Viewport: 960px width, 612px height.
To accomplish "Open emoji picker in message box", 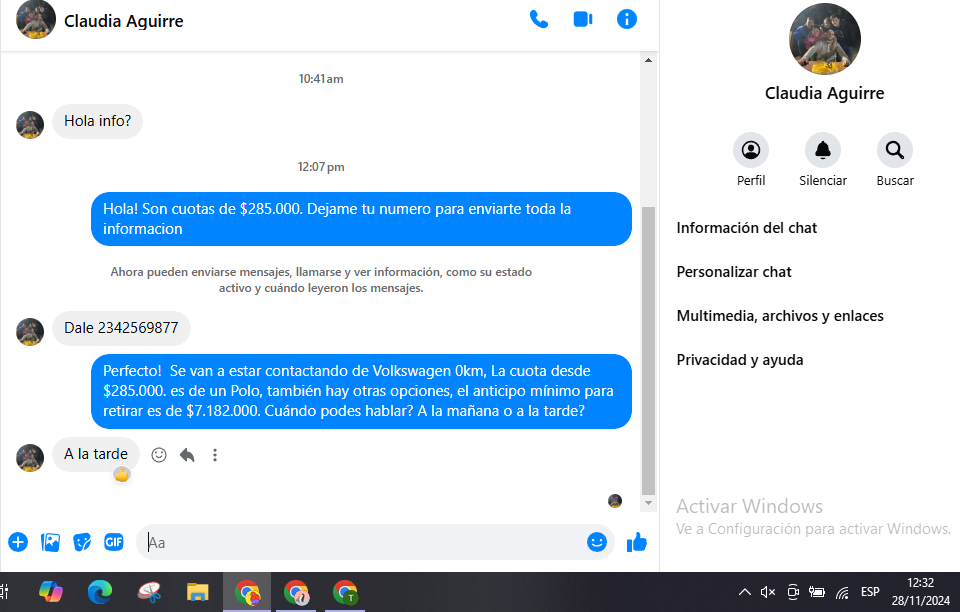I will tap(597, 542).
